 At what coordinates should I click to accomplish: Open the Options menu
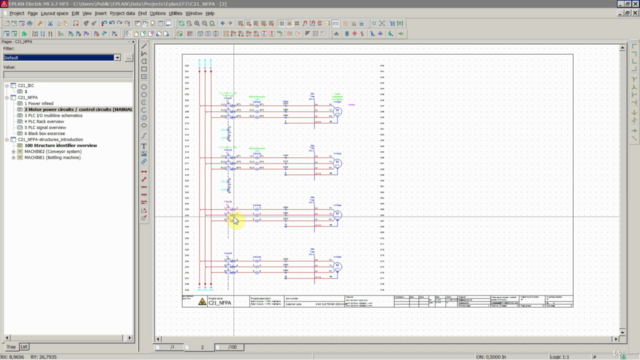click(158, 13)
